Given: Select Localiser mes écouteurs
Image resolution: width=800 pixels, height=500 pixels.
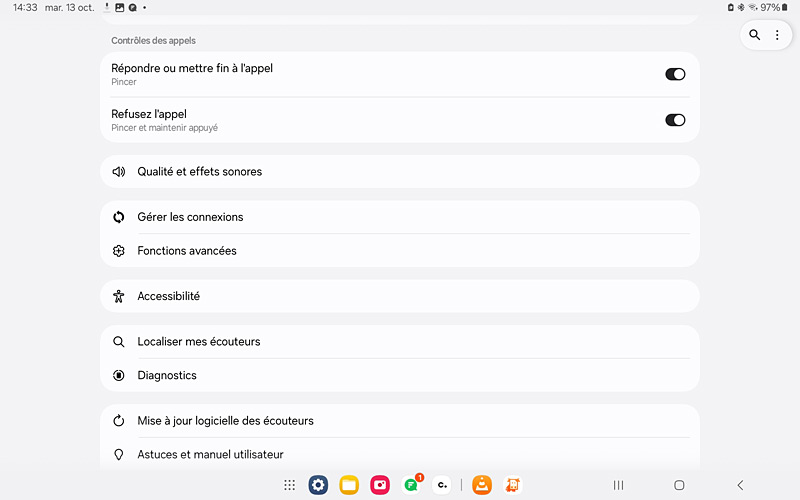Looking at the screenshot, I should click(399, 341).
